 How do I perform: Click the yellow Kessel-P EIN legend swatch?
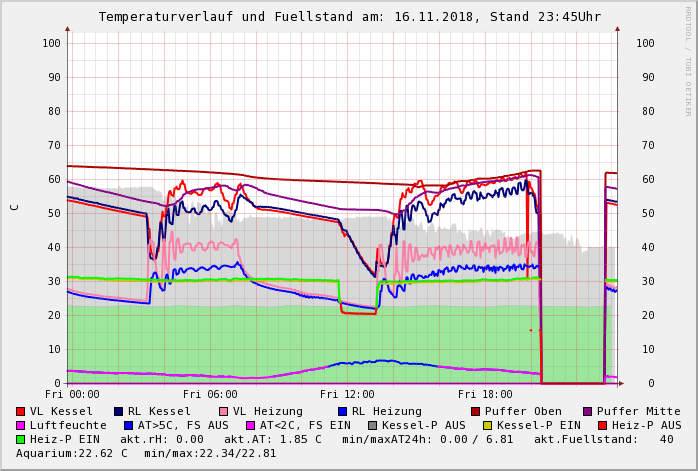(x=487, y=425)
